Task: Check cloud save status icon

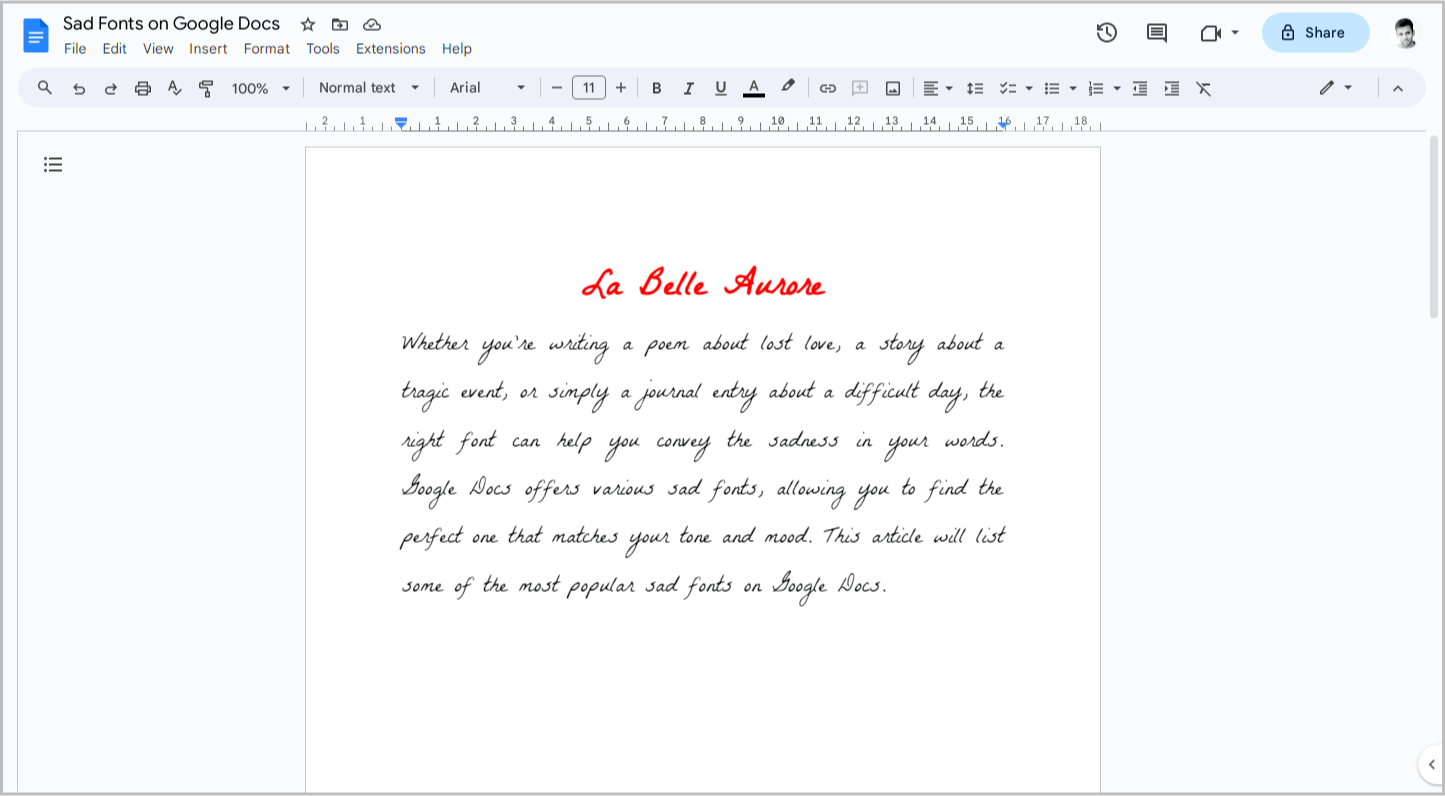Action: (x=372, y=24)
